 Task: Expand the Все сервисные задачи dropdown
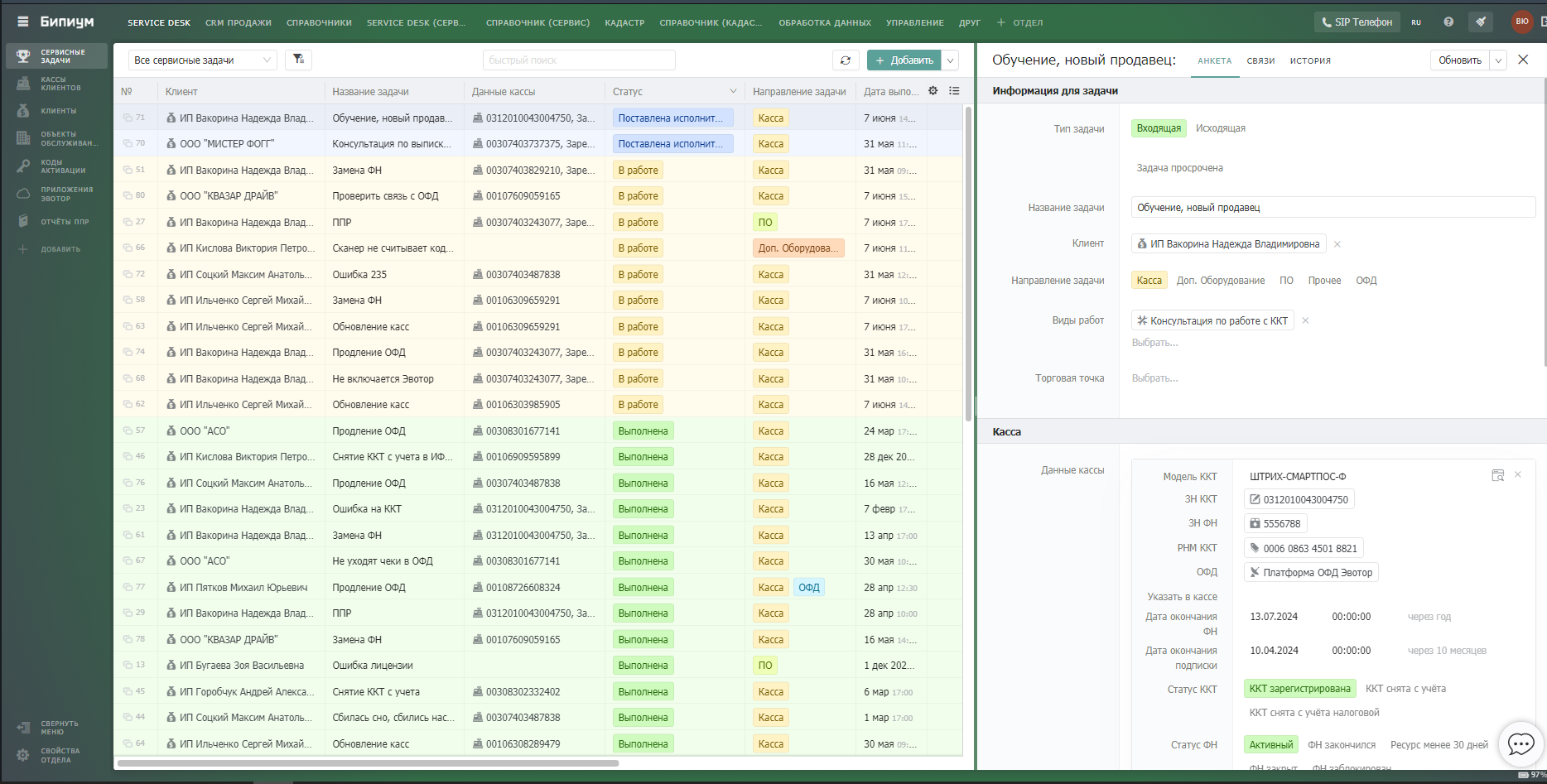tap(203, 60)
